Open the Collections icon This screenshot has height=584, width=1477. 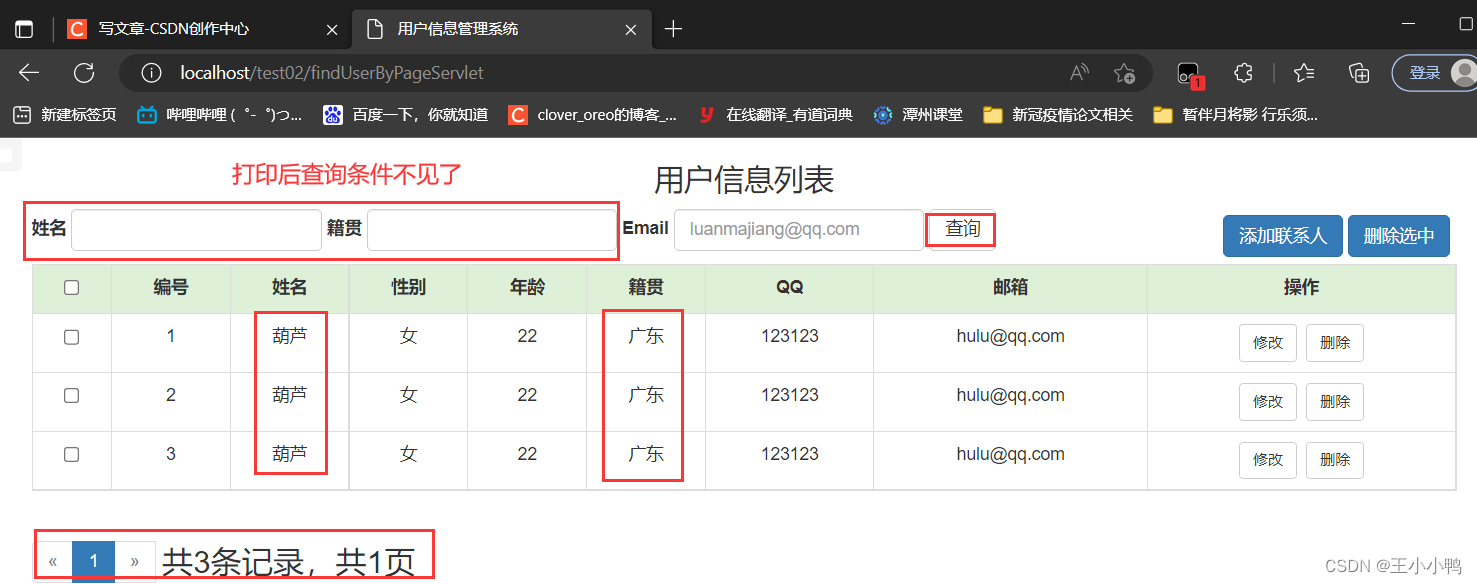(1359, 73)
